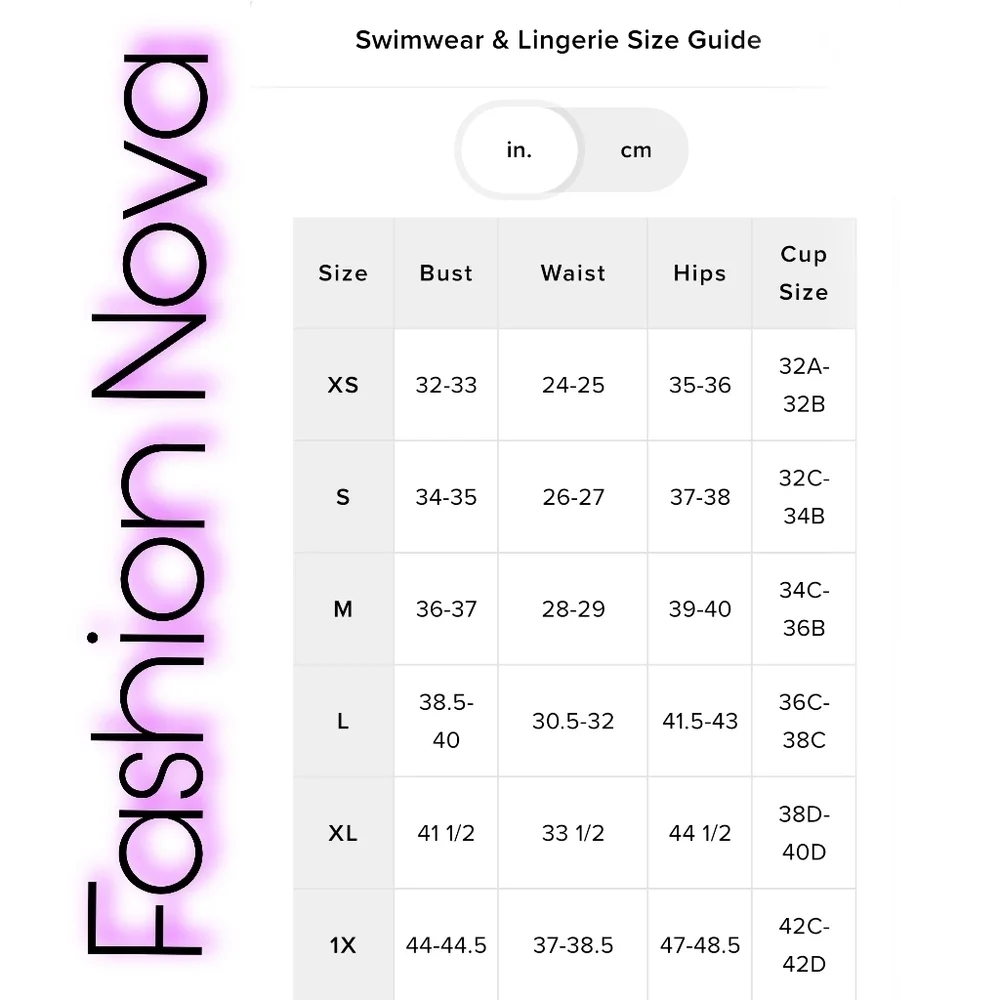1000x1000 pixels.
Task: Select the XS size row label
Action: pos(343,385)
